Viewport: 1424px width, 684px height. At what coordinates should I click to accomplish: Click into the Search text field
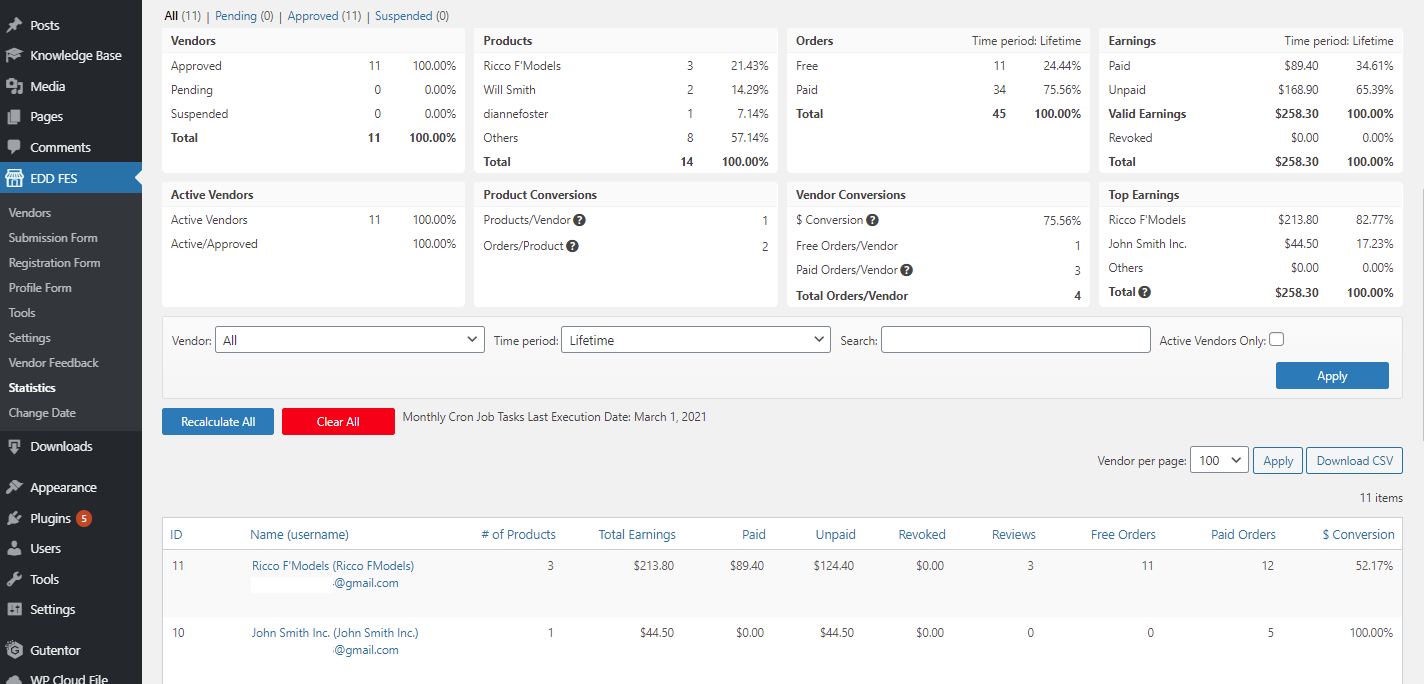[x=1015, y=340]
